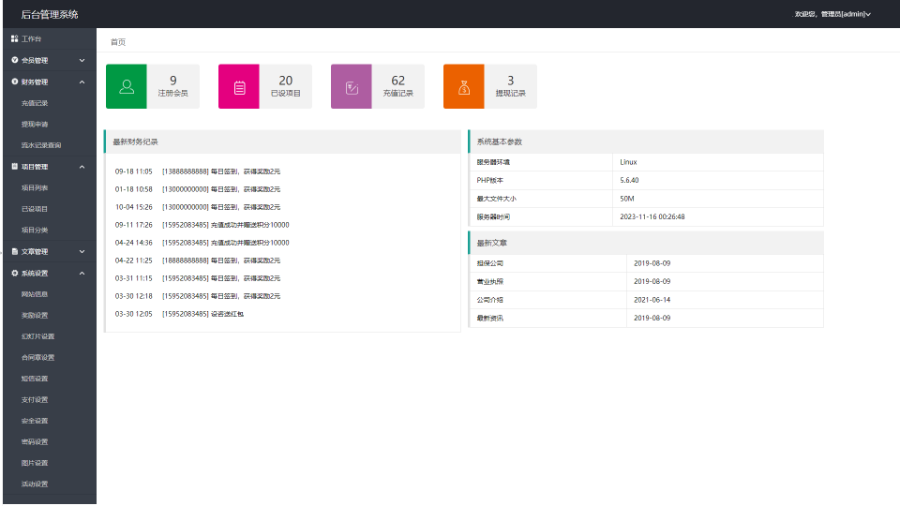
Task: Click the server time 2023-11-16 00:26:48
Action: tap(652, 217)
